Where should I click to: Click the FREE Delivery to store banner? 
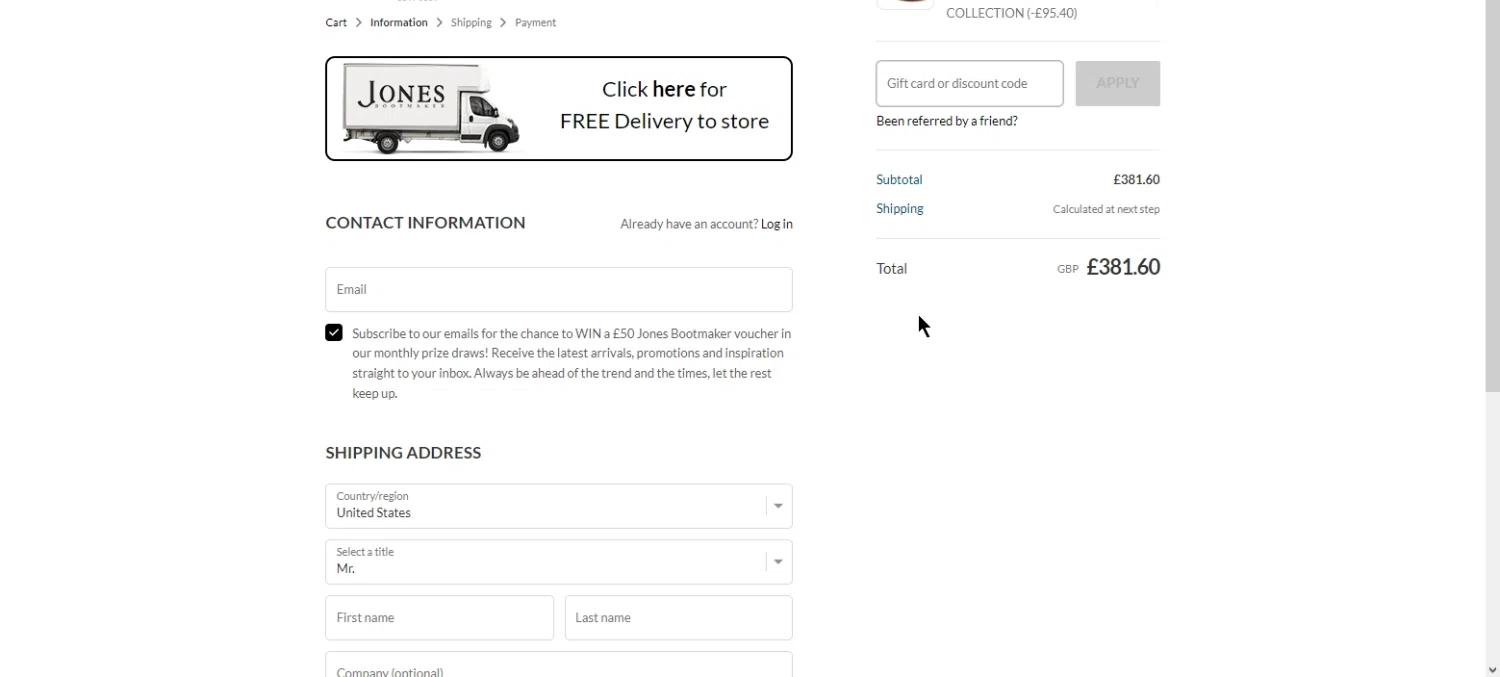coord(559,108)
